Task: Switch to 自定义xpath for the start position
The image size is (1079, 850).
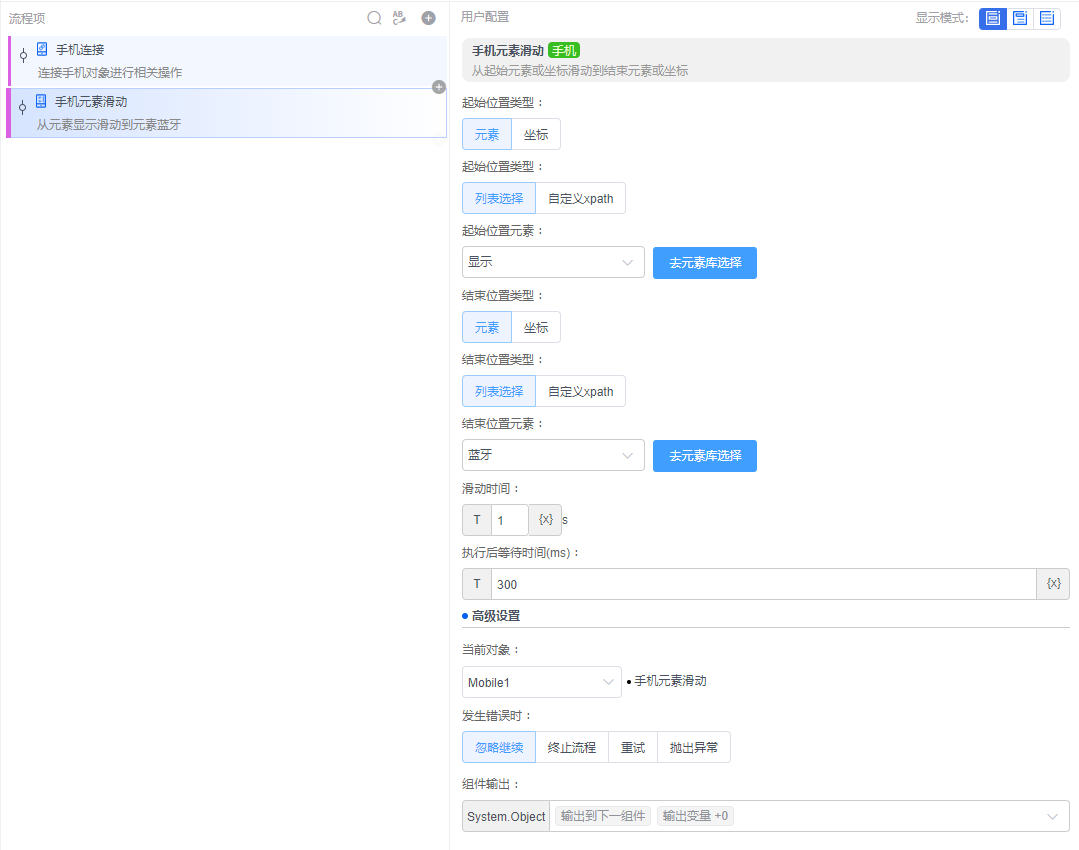Action: point(580,197)
